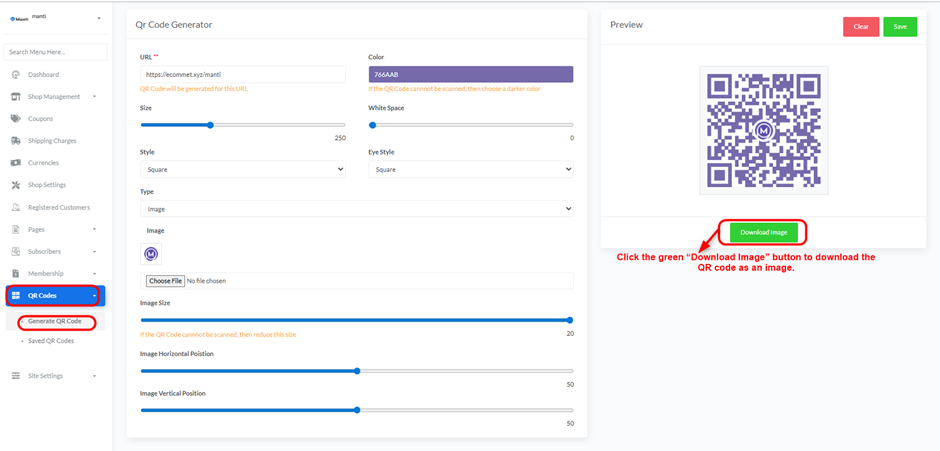This screenshot has width=940, height=451.
Task: Click the Shop Management store icon
Action: pos(16,97)
